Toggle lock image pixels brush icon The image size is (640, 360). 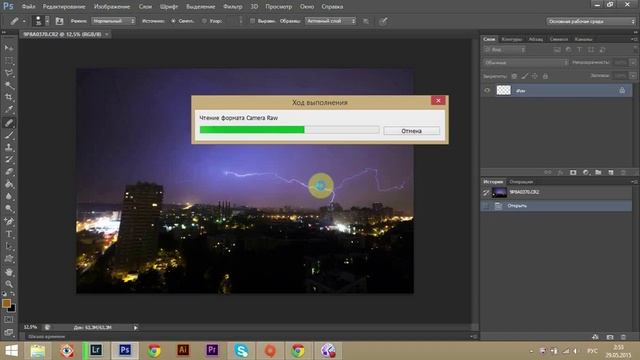(524, 76)
